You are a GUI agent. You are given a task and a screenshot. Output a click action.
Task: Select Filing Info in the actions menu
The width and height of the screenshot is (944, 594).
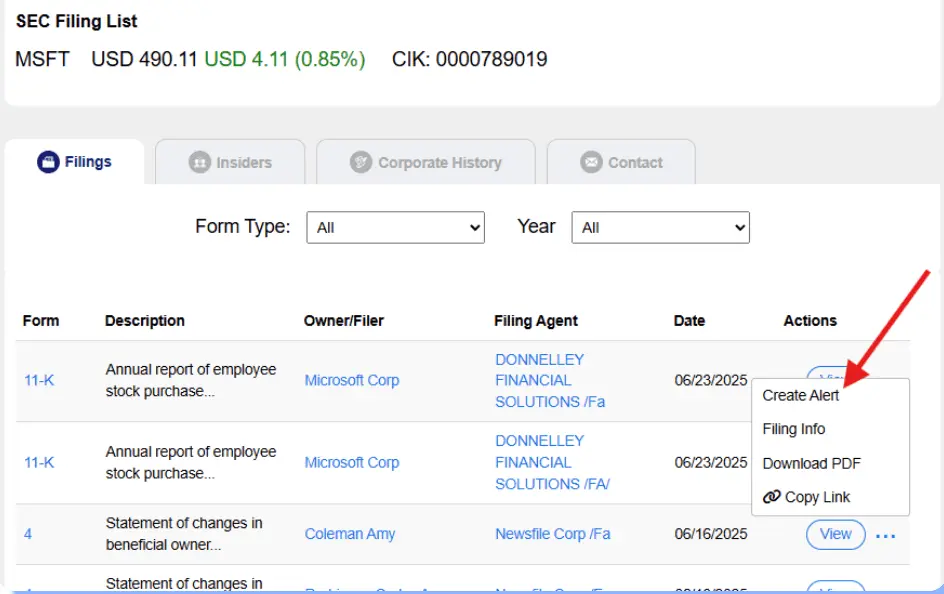click(794, 429)
